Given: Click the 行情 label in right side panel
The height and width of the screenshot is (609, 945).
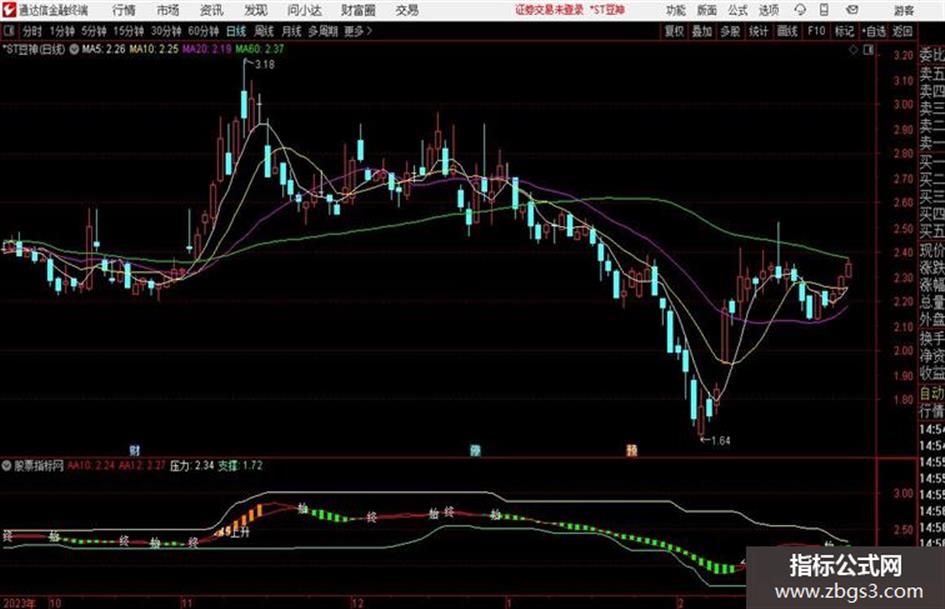Looking at the screenshot, I should [x=932, y=411].
